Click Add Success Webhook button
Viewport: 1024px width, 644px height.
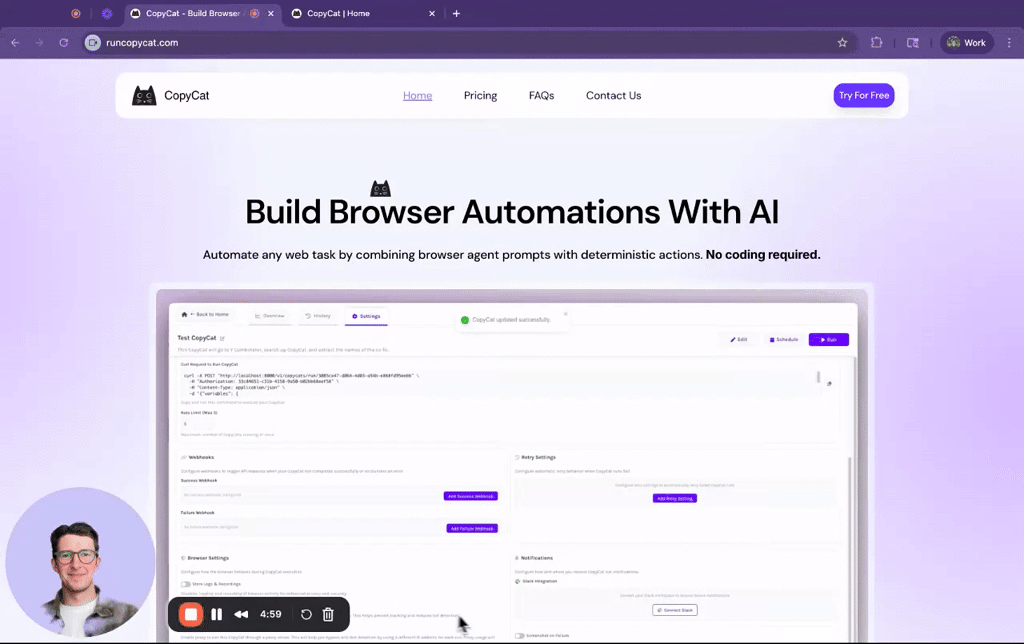[470, 496]
